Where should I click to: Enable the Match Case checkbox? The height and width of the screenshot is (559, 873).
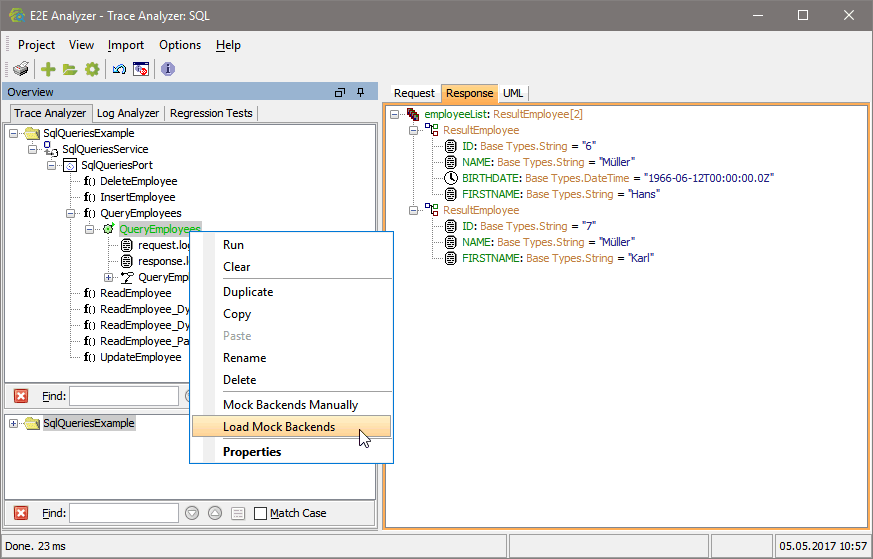pos(261,513)
